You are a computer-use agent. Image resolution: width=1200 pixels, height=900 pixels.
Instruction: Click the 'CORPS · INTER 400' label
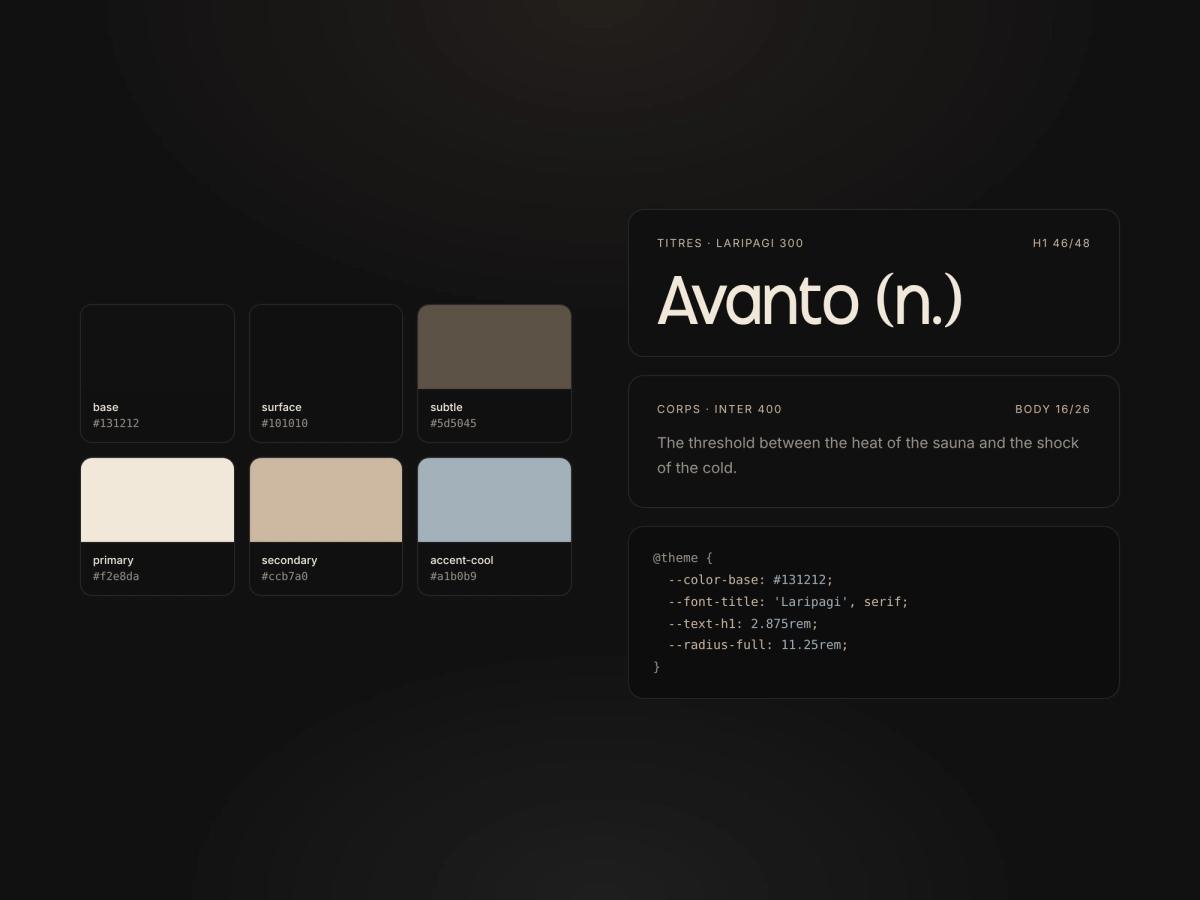pos(719,409)
